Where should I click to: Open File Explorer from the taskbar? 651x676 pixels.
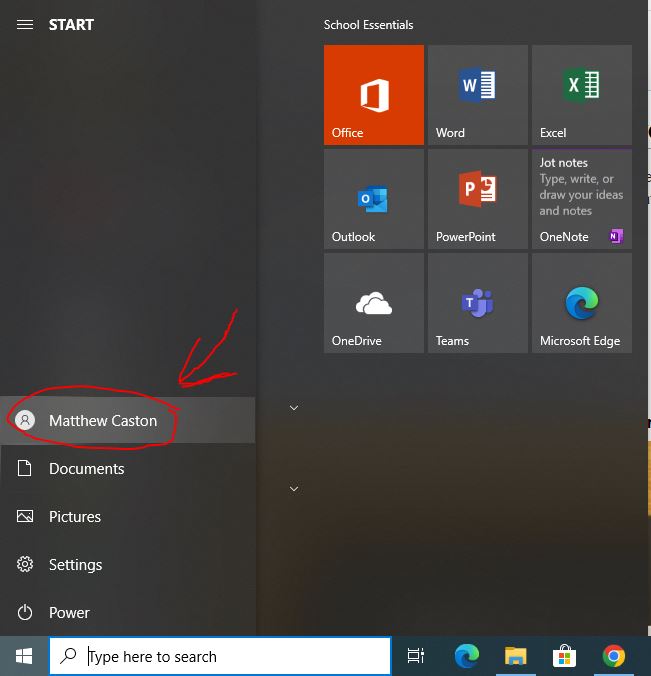click(516, 656)
